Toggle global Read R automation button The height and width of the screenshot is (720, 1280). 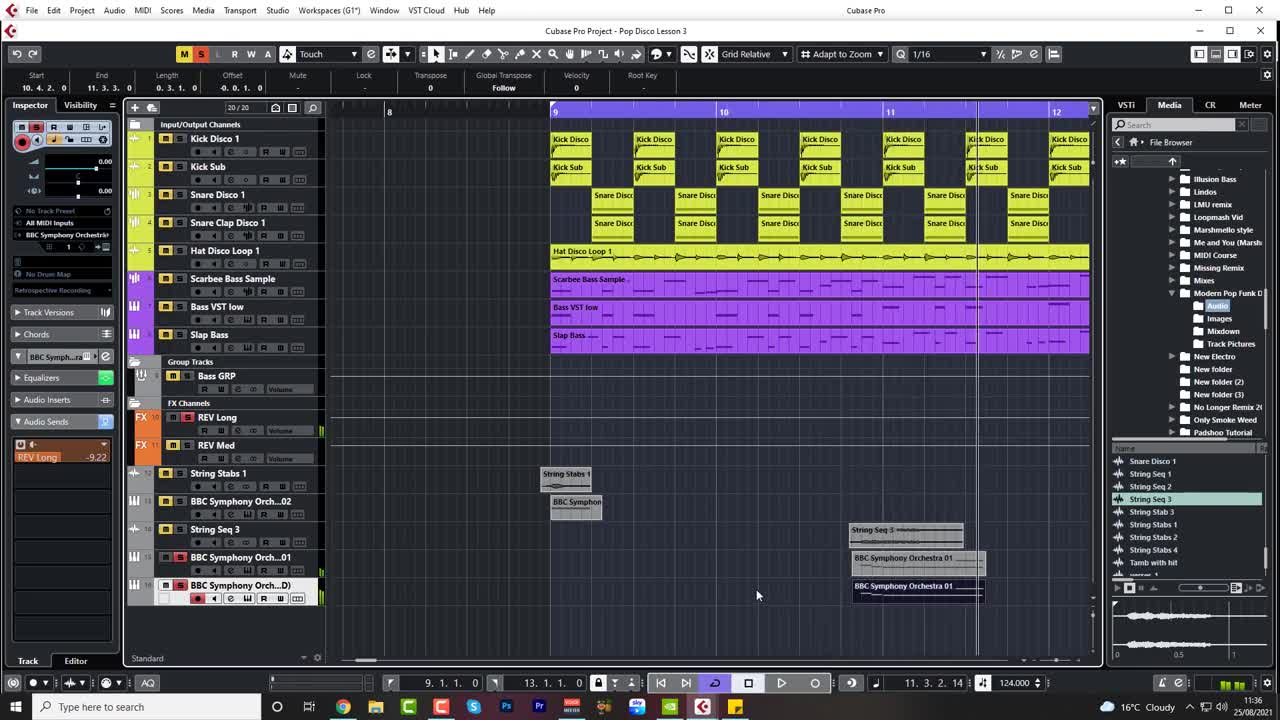tap(234, 54)
